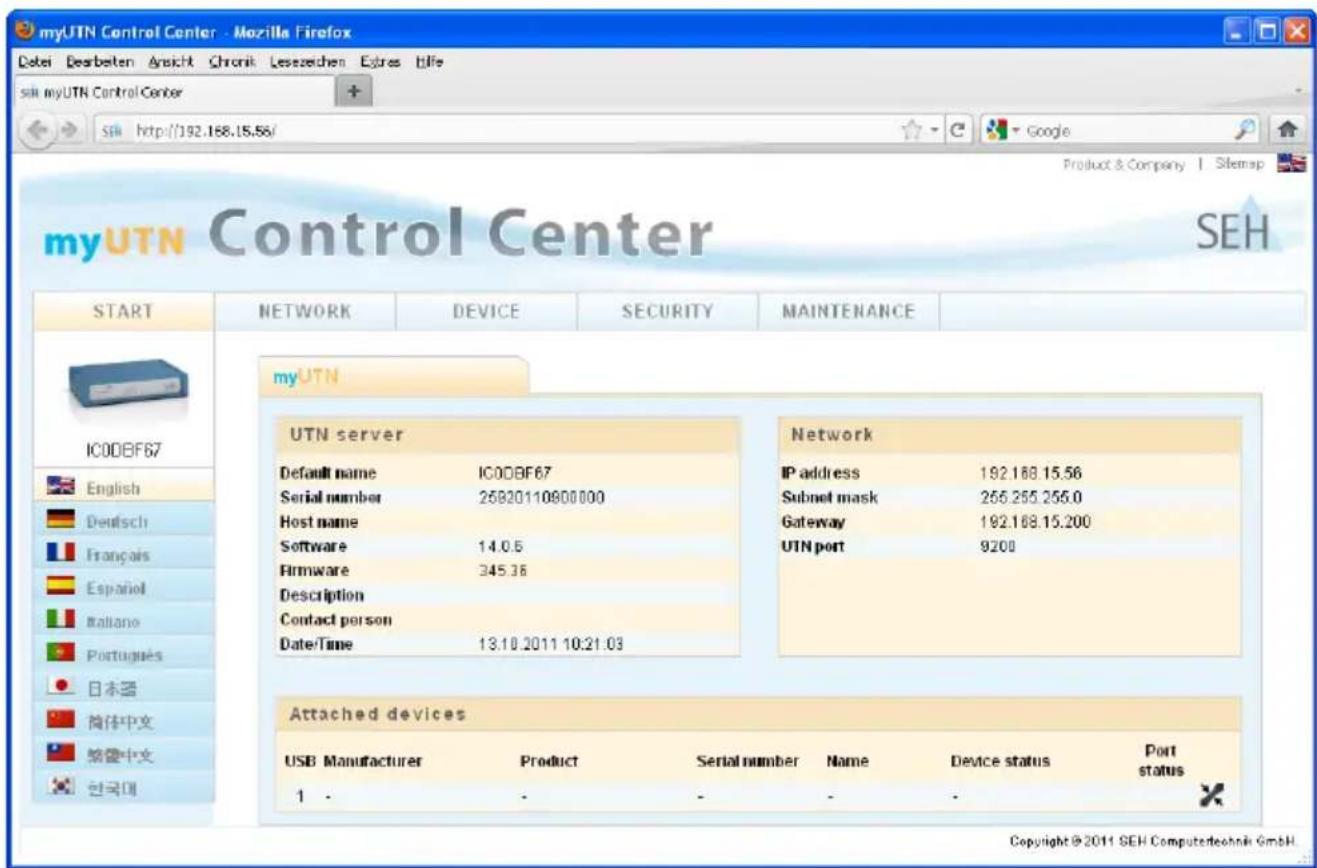The height and width of the screenshot is (868, 1317).
Task: Open a new tab with the plus button
Action: (x=353, y=93)
